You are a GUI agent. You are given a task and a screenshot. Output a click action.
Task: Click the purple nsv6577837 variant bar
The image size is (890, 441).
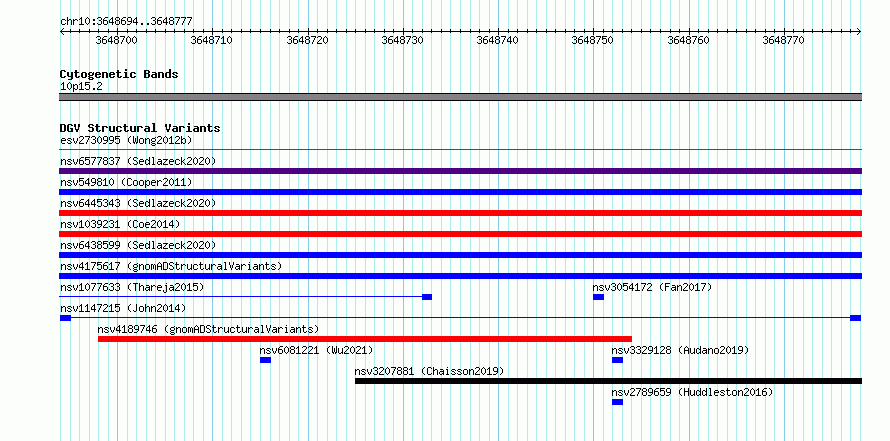460,171
